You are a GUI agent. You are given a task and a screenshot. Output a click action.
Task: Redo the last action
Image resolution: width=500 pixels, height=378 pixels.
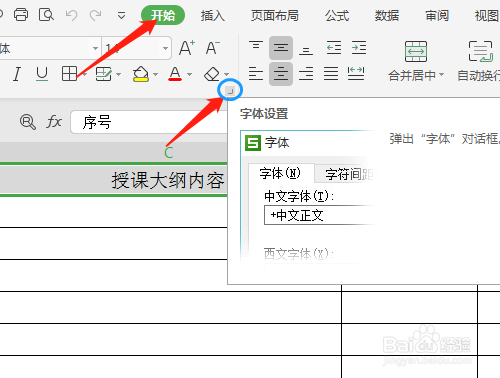(96, 15)
